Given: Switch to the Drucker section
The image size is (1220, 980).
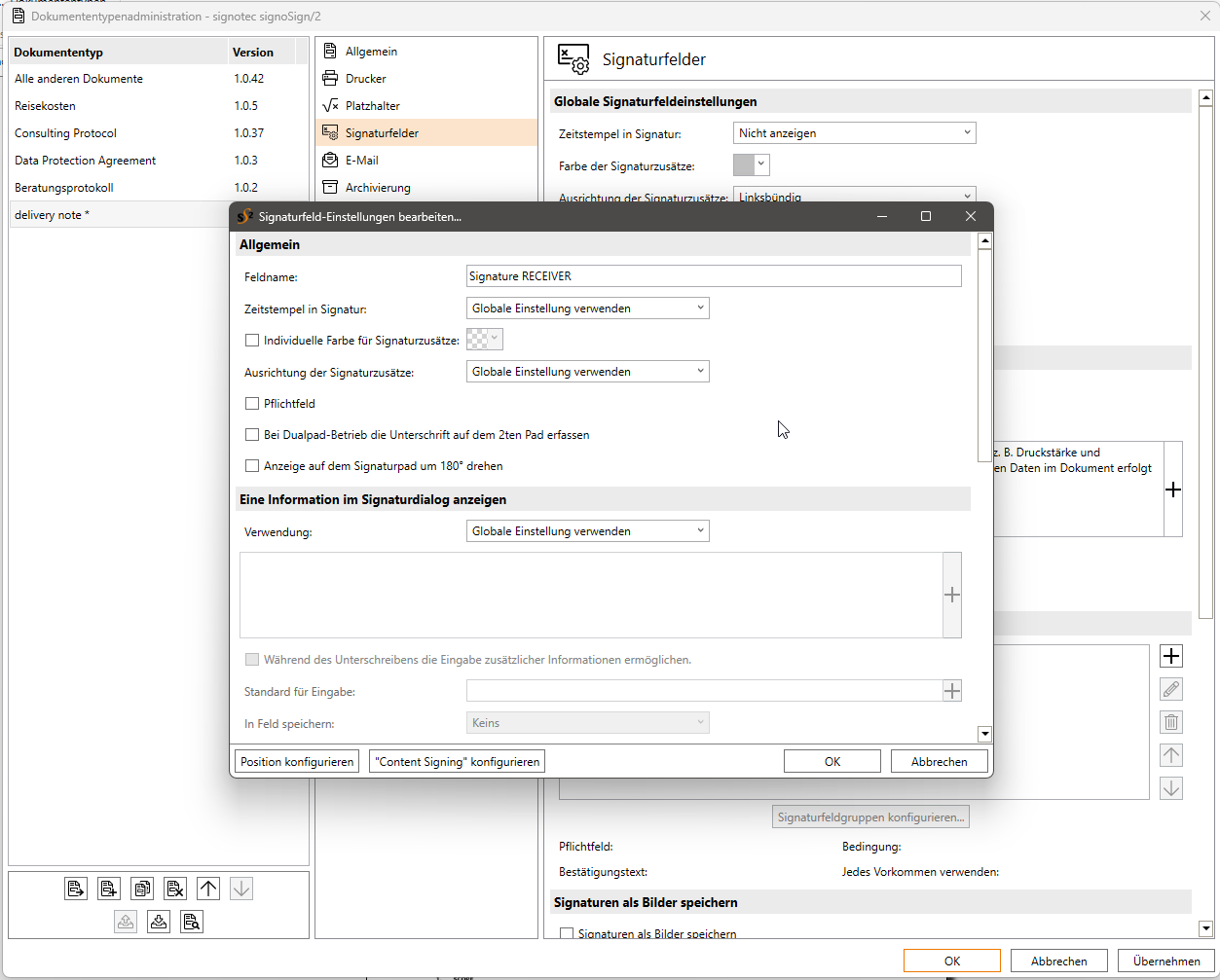Looking at the screenshot, I should point(365,79).
